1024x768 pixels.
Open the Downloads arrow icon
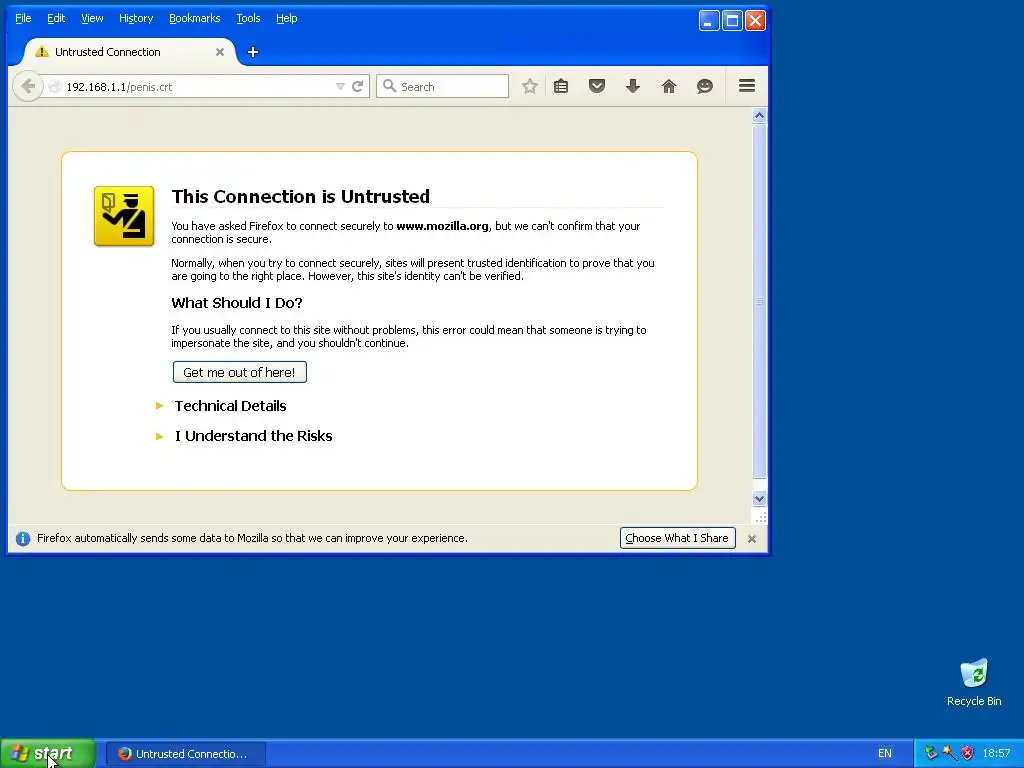pos(633,86)
